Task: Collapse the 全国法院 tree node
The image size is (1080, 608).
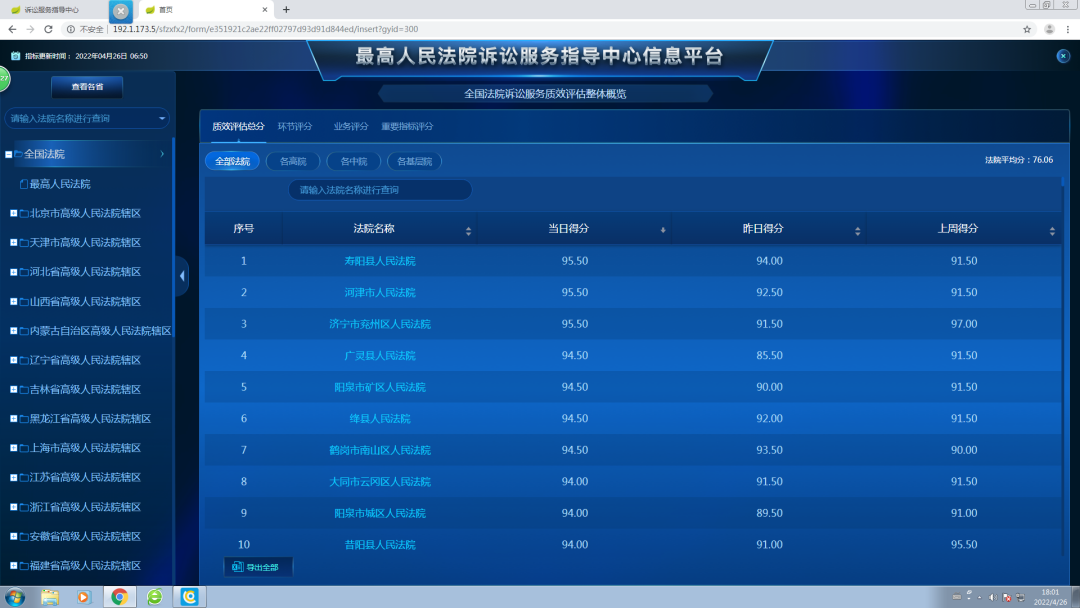Action: tap(9, 154)
